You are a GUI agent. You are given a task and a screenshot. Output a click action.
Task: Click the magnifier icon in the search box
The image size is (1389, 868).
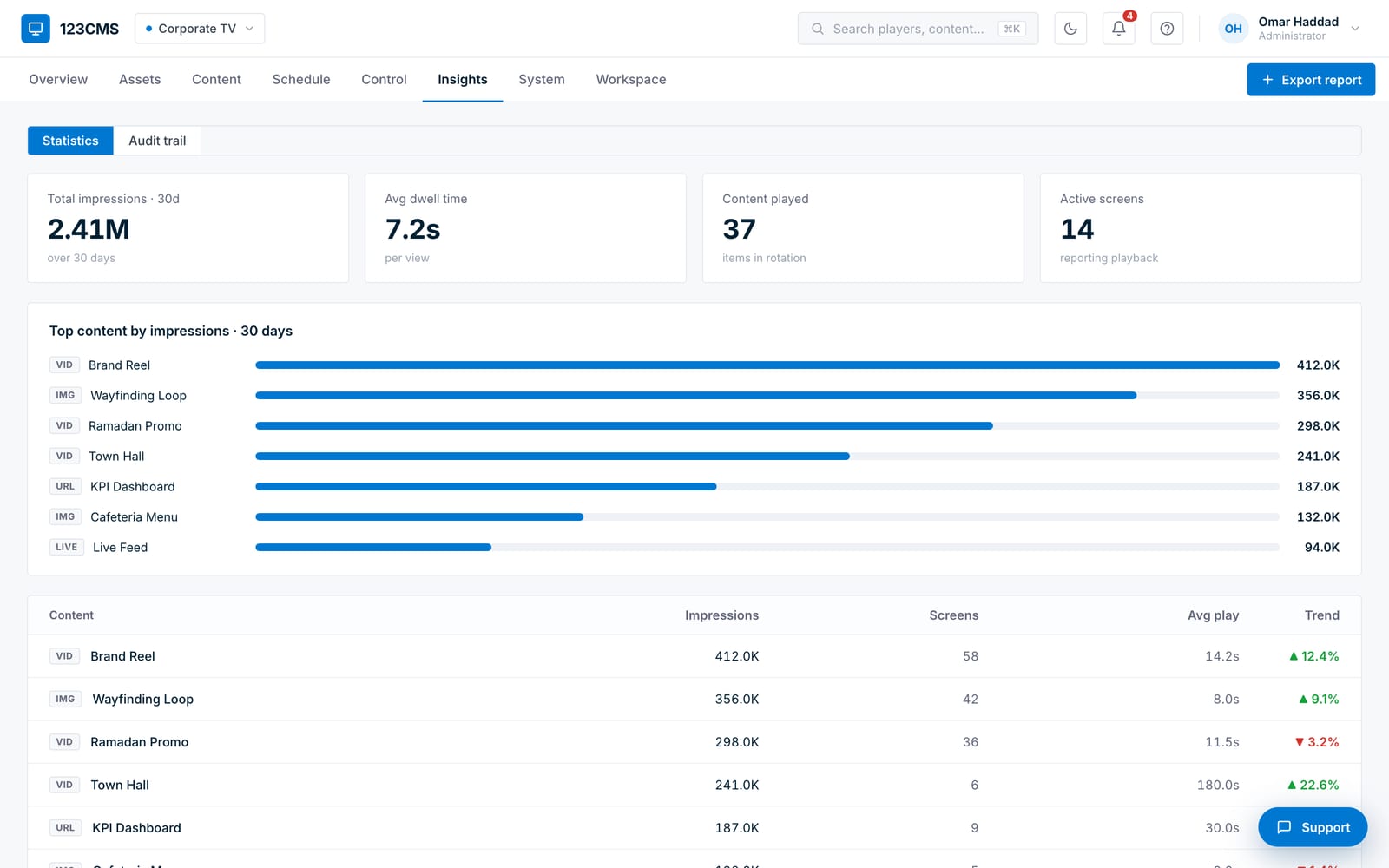click(x=818, y=29)
